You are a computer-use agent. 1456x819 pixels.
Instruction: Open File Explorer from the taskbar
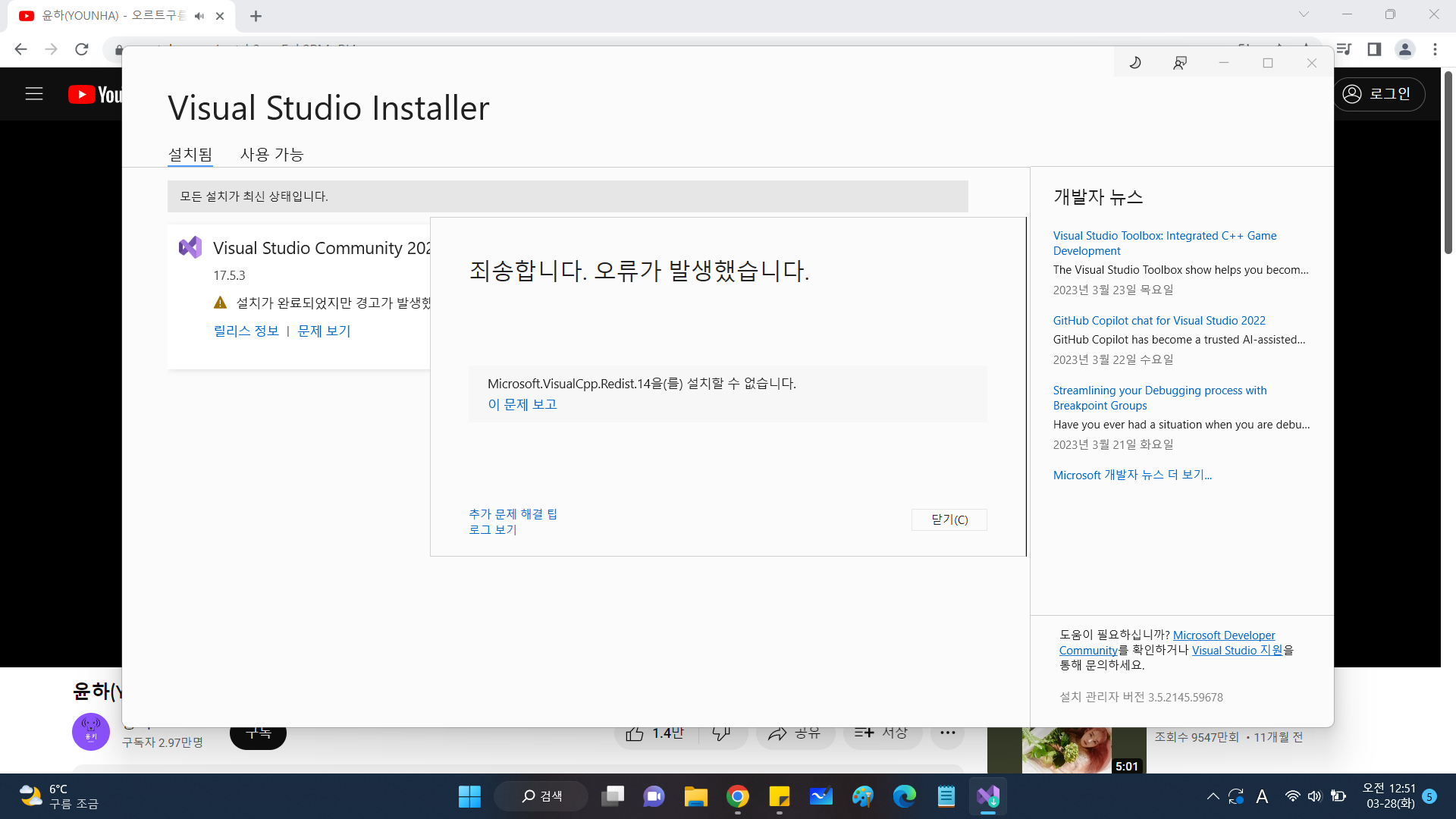[x=695, y=796]
